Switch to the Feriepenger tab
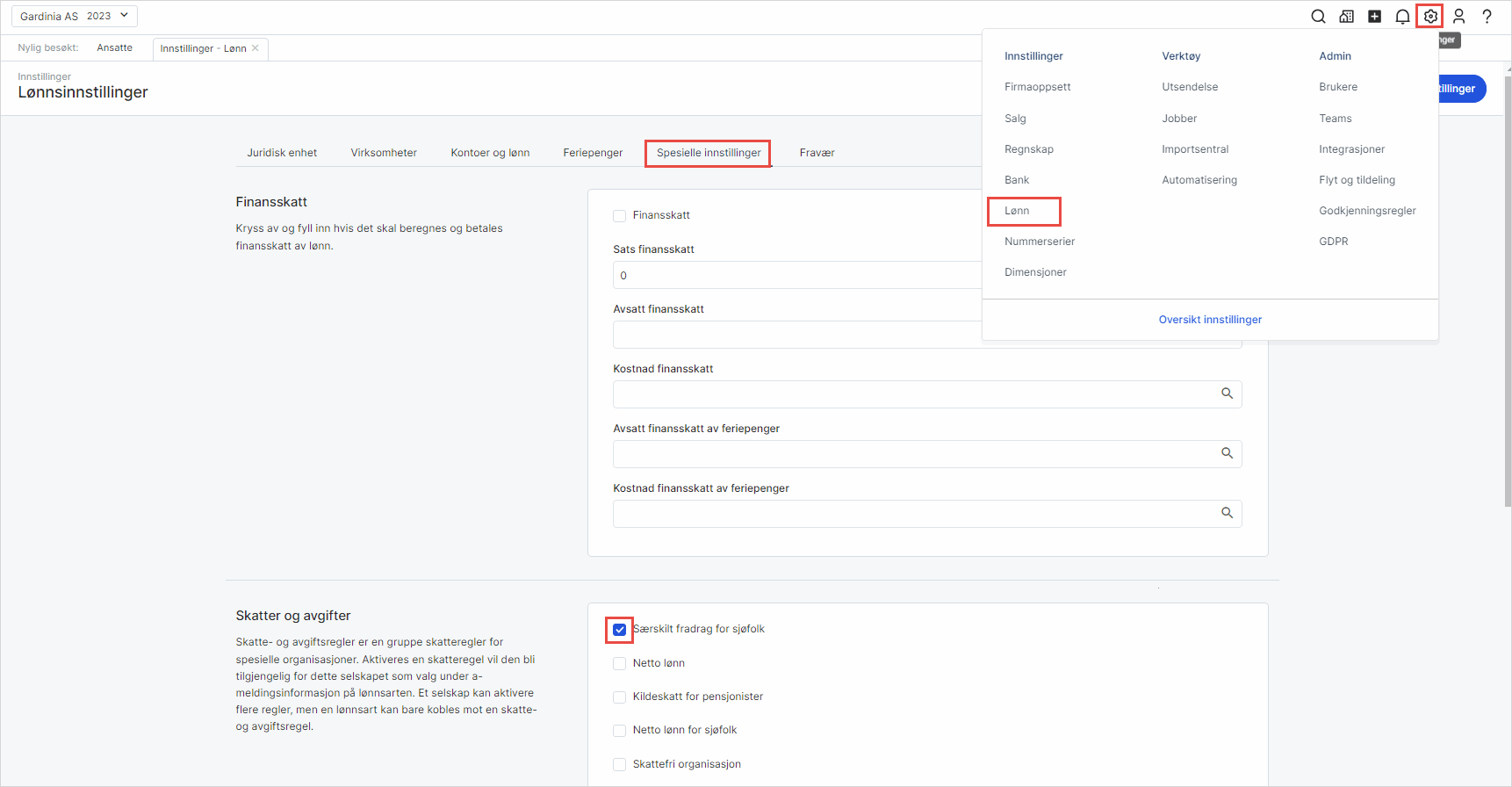The height and width of the screenshot is (787, 1512). [593, 153]
